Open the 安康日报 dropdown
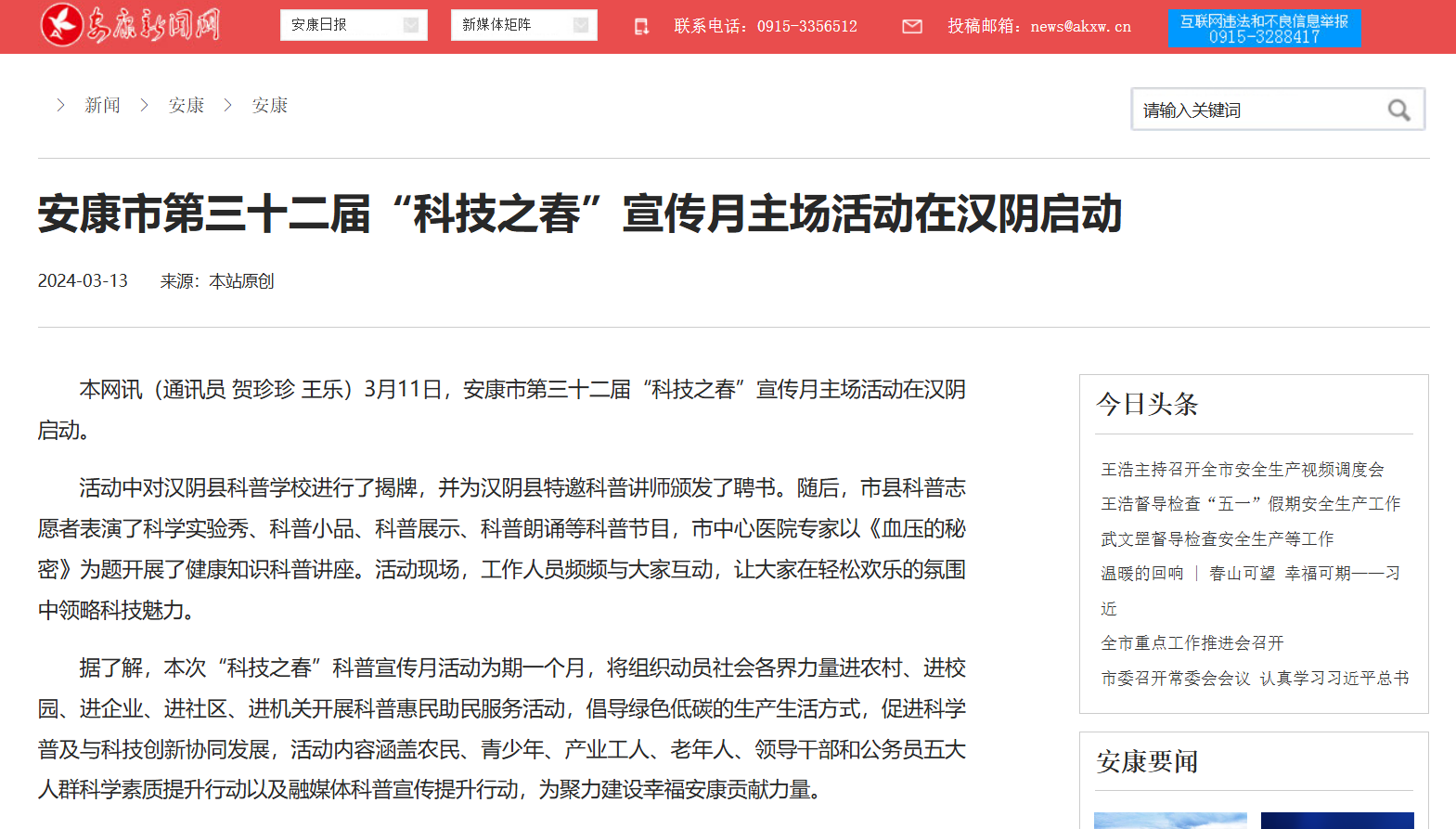The width and height of the screenshot is (1456, 829). tap(354, 25)
